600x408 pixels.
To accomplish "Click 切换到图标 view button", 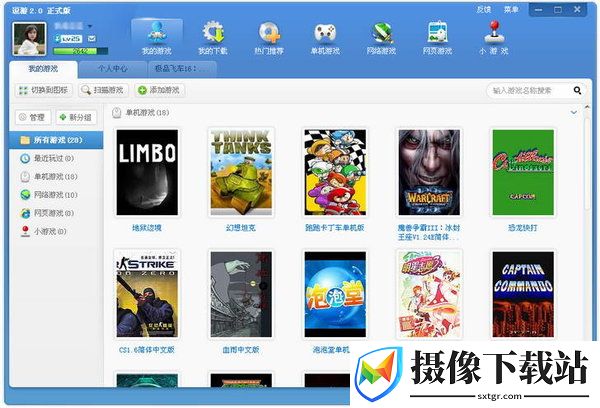I will (44, 90).
